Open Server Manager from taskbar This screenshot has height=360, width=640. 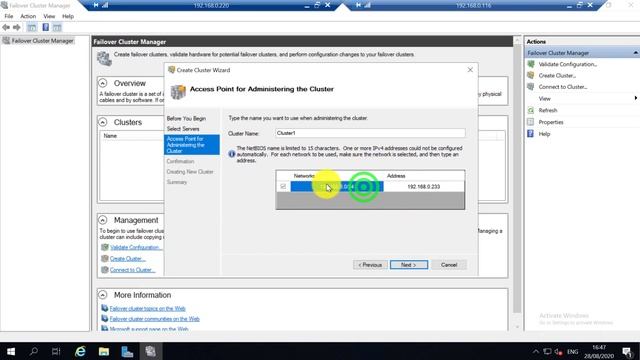point(127,351)
